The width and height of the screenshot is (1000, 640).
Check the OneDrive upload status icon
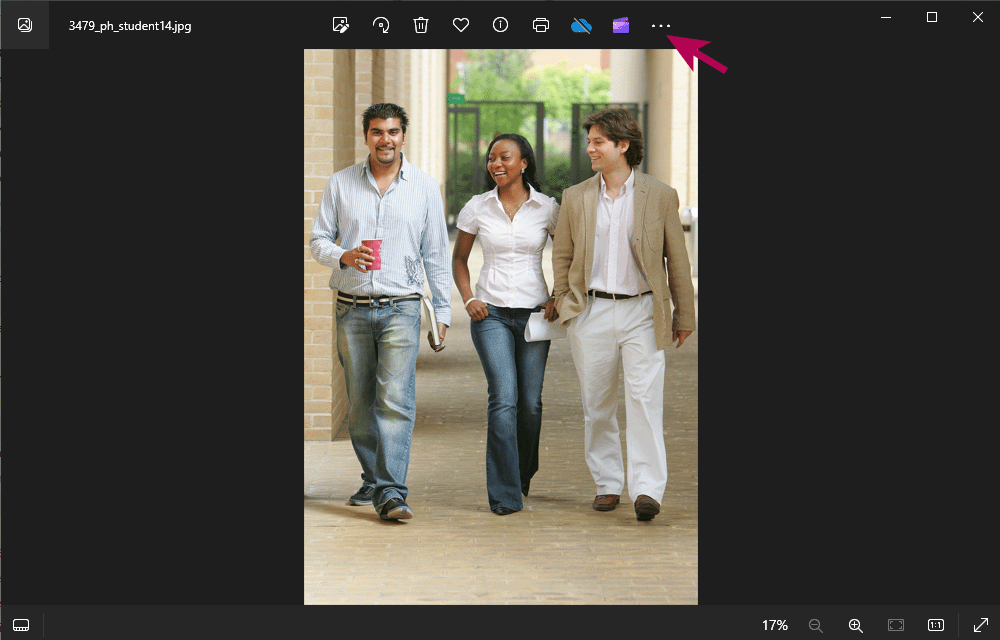click(x=581, y=25)
